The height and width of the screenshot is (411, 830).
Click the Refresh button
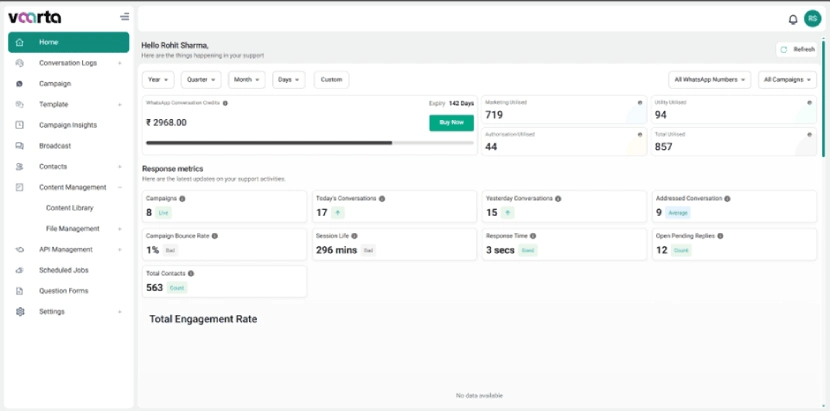coord(797,49)
